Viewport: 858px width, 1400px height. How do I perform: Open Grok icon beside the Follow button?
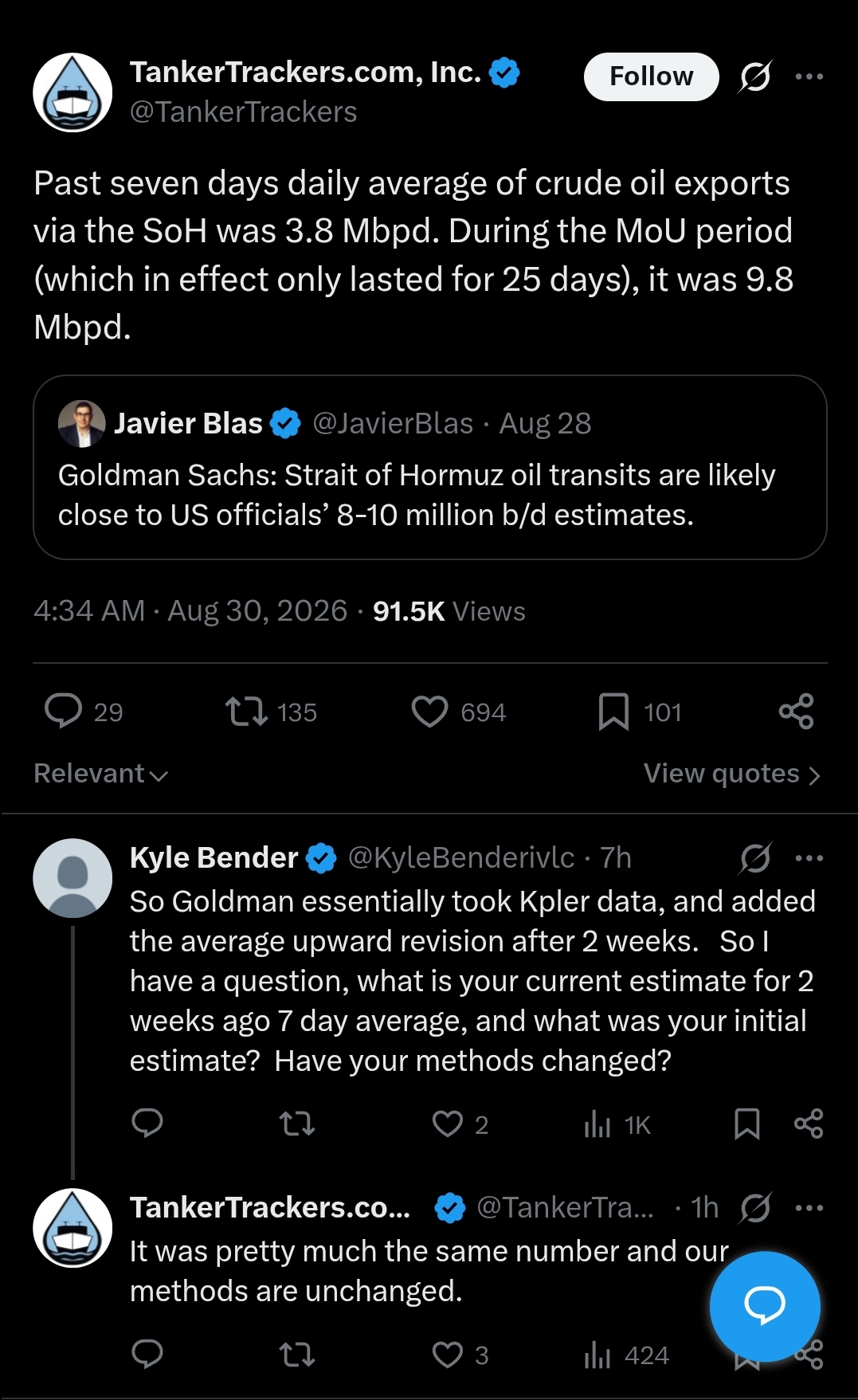click(x=754, y=76)
